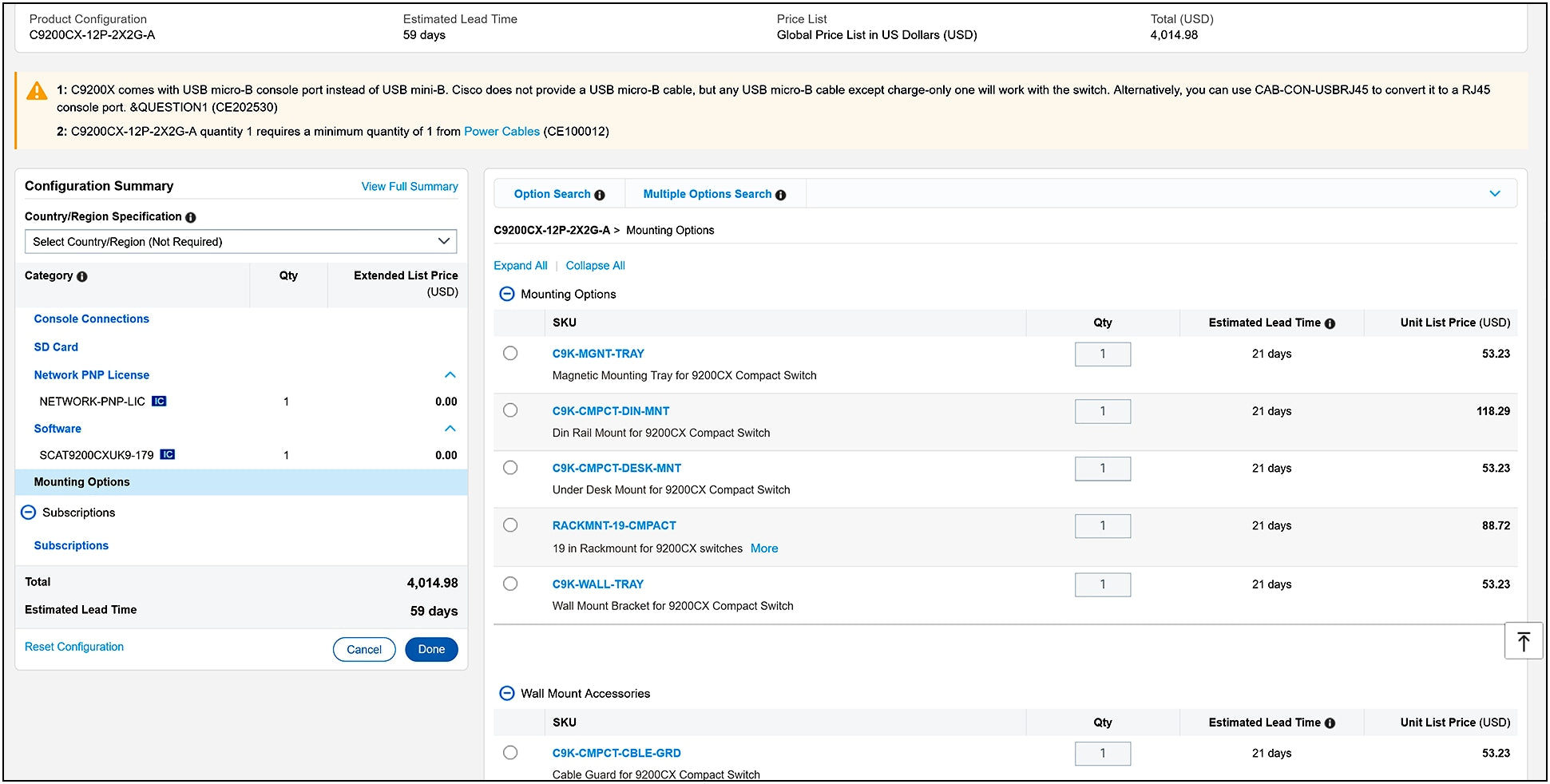This screenshot has height=784, width=1550.
Task: Click the info icon next to Country/Region Specification
Action: coord(191,217)
